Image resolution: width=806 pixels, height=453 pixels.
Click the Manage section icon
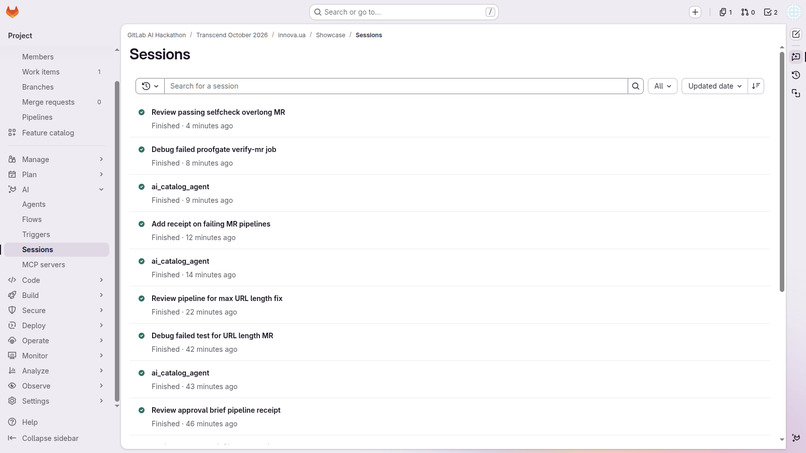[12, 159]
